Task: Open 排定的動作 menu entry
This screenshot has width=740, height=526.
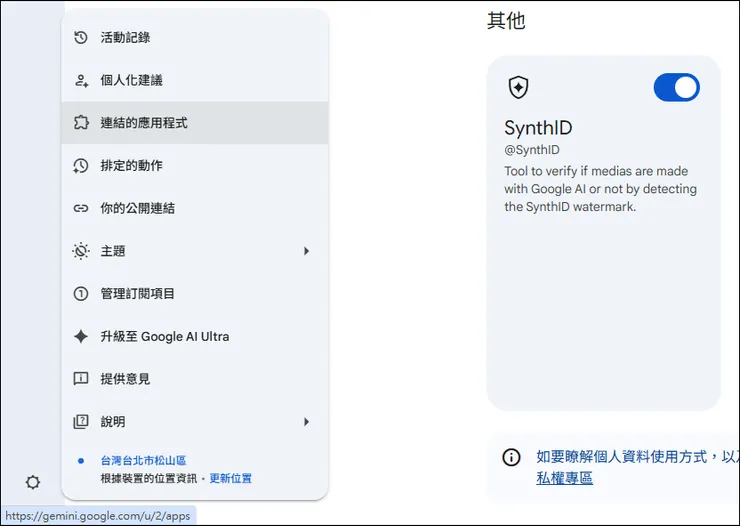Action: (x=131, y=166)
